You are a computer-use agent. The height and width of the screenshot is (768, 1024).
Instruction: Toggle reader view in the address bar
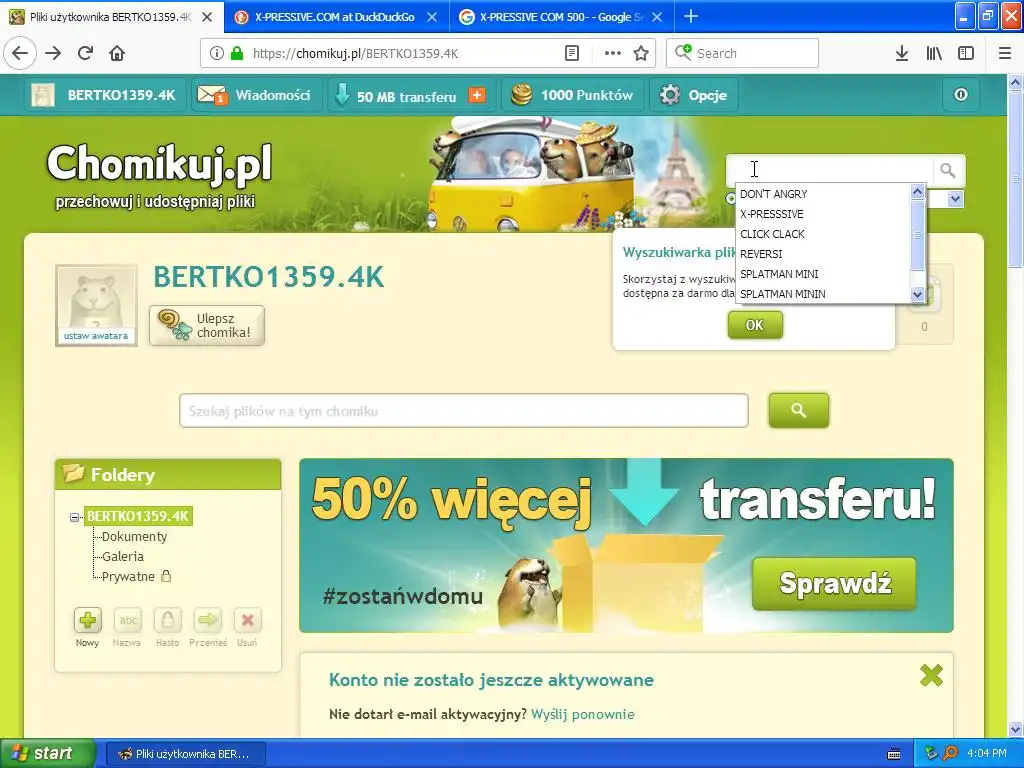571,53
